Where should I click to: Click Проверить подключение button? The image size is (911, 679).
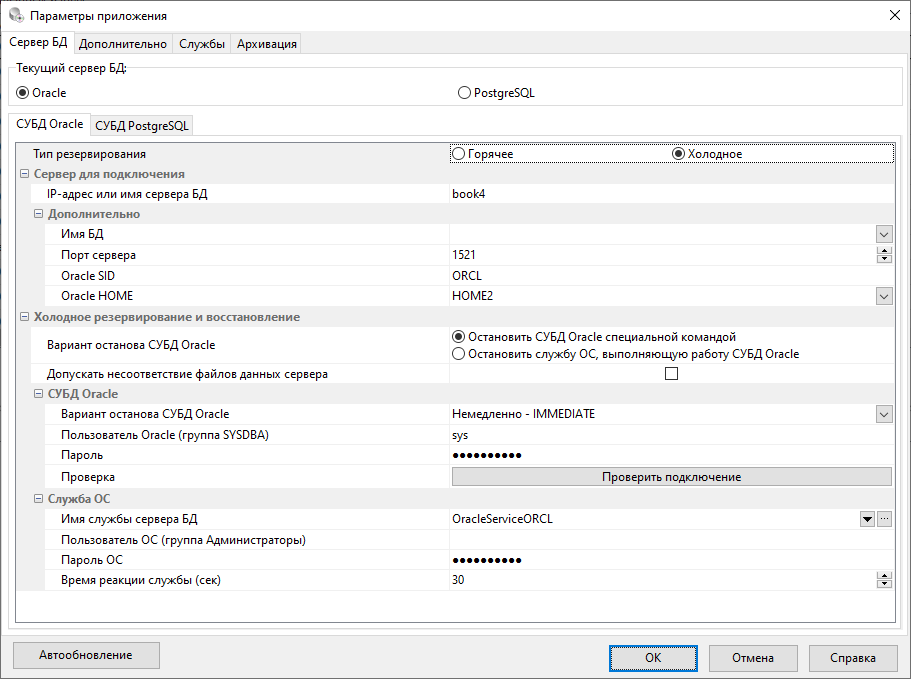[672, 477]
